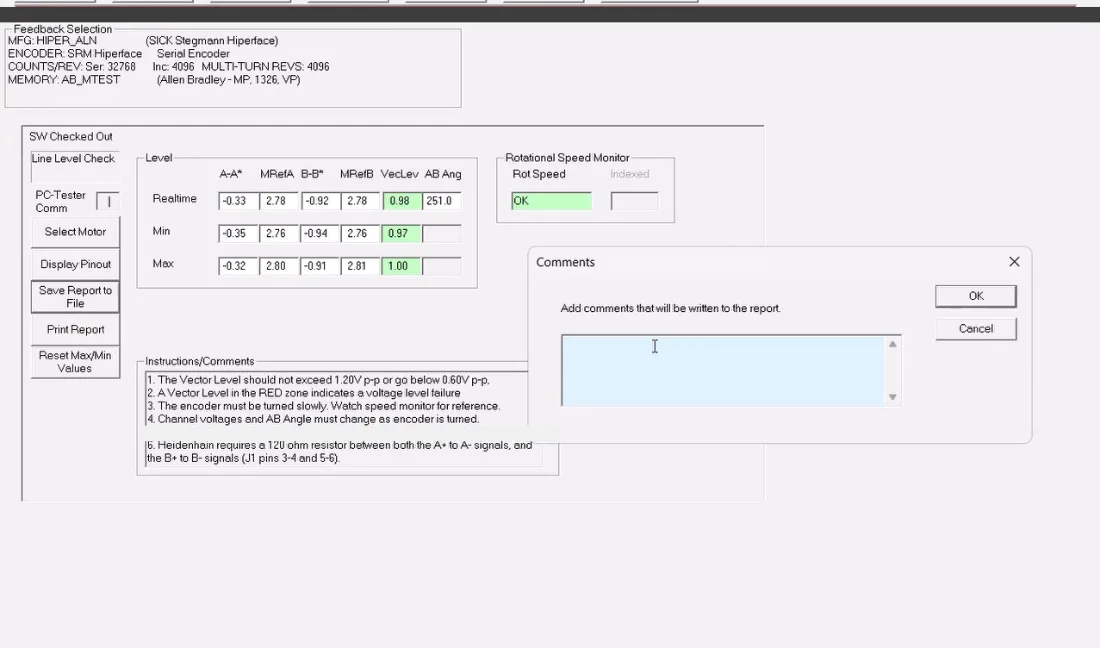1100x648 pixels.
Task: Click 'MULTI-TURN REVS: 4096' text
Action: (265, 67)
